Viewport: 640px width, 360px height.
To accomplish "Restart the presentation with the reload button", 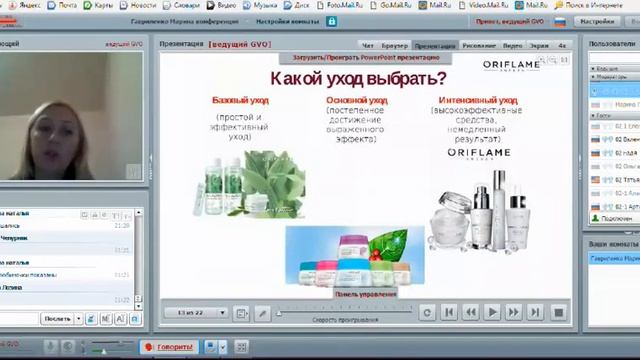I will pos(427,313).
